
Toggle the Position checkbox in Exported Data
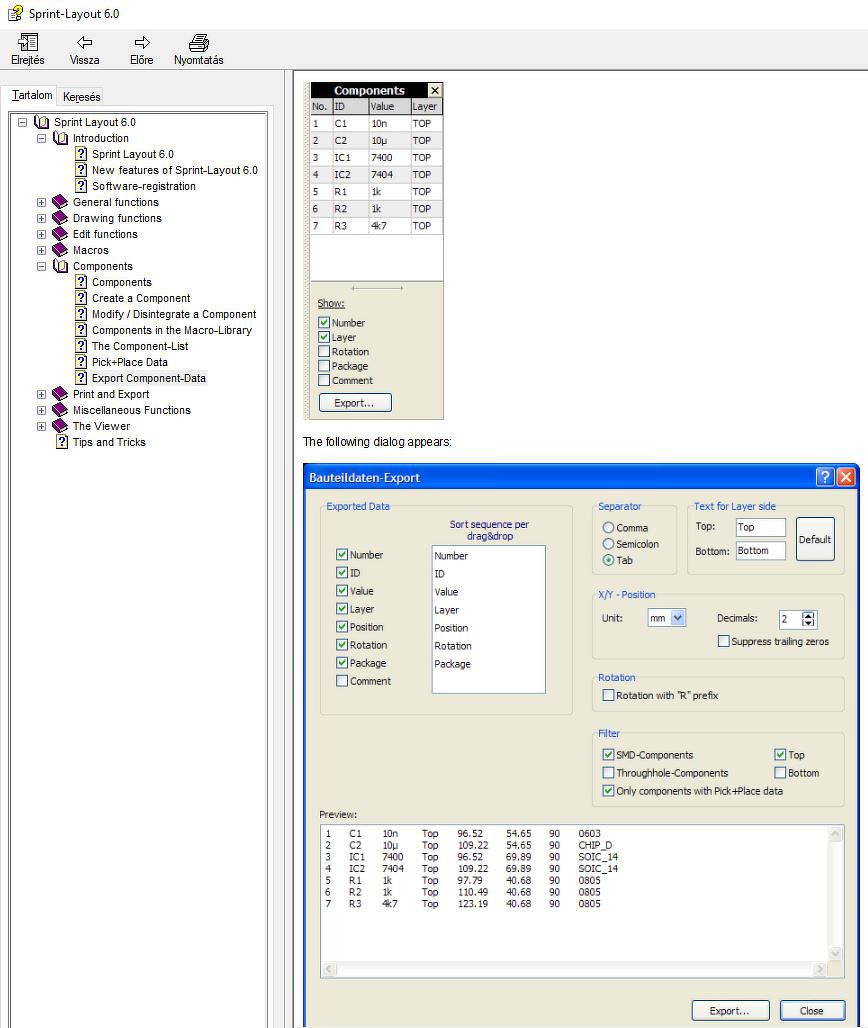[342, 627]
